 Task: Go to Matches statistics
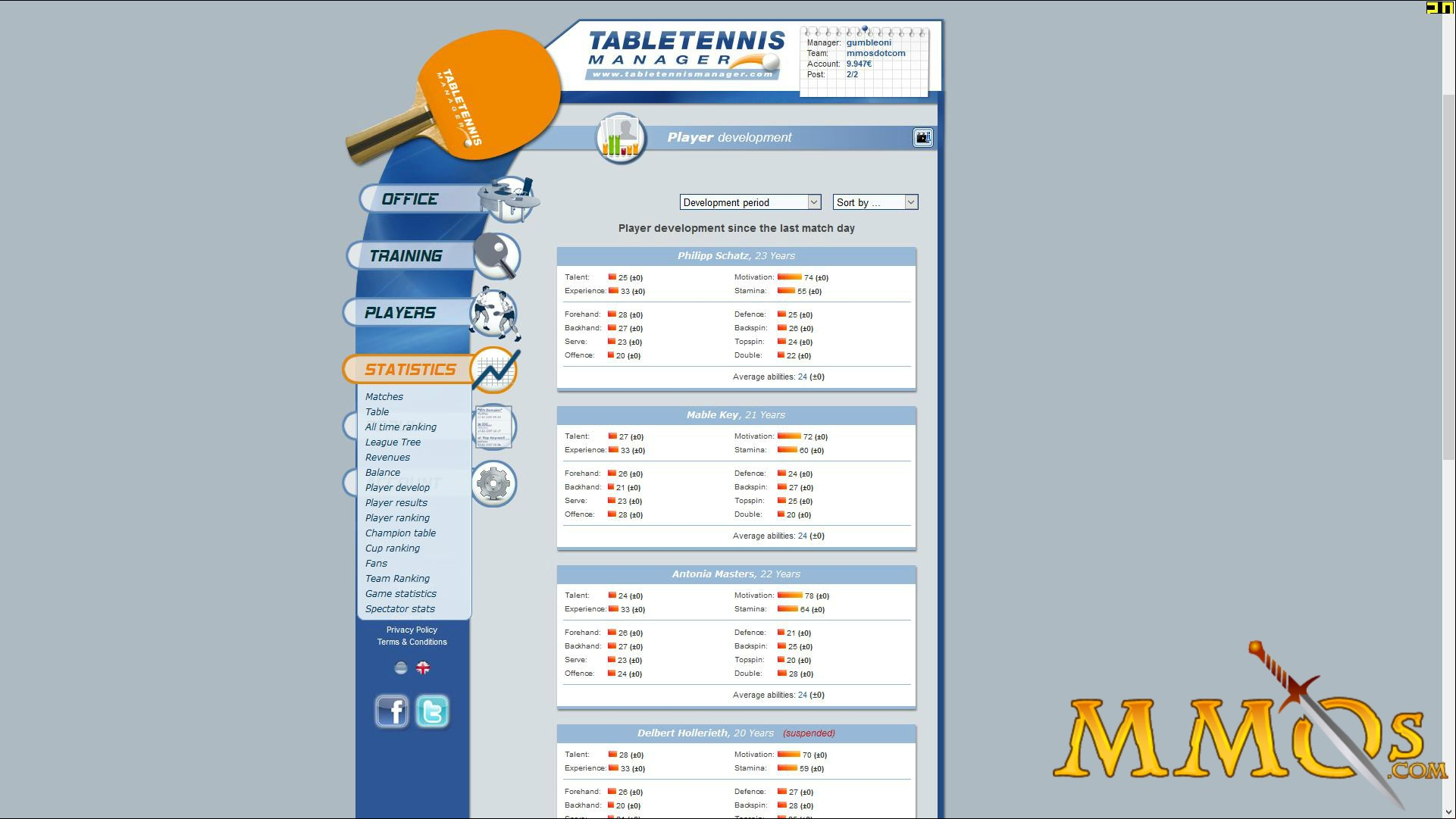click(x=384, y=397)
